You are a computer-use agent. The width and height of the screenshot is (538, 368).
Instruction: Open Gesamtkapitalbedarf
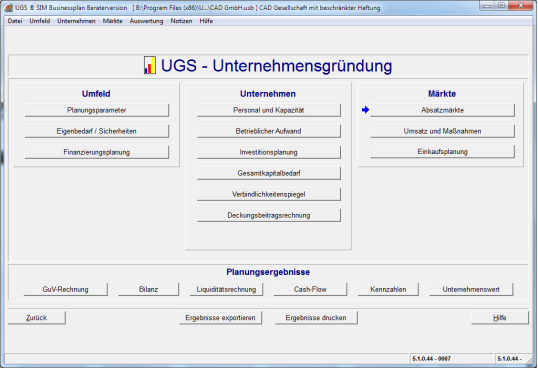point(269,173)
